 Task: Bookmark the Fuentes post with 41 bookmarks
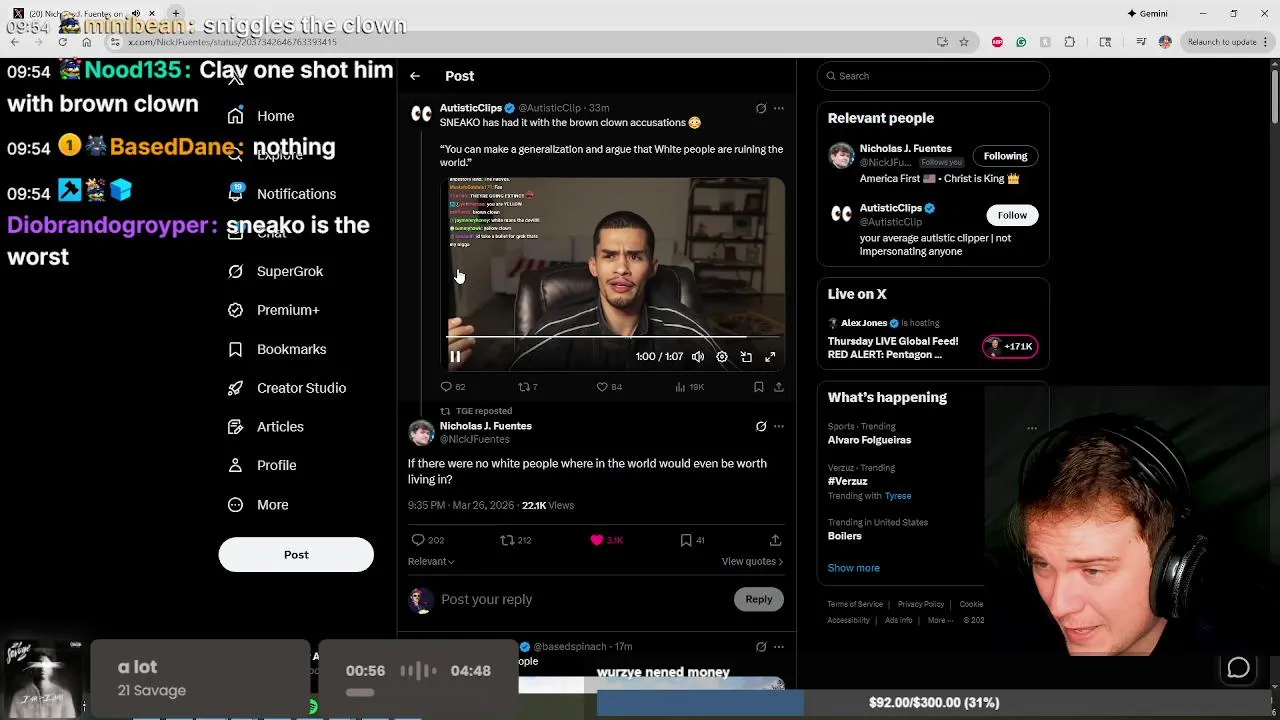[692, 540]
